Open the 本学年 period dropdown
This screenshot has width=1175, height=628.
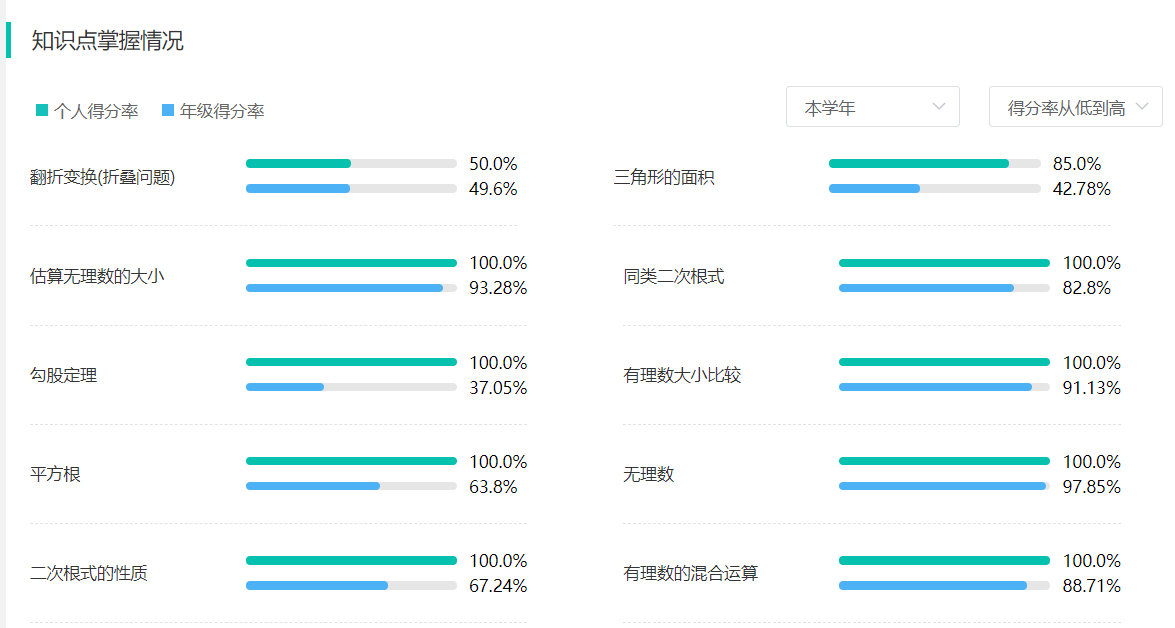tap(872, 107)
